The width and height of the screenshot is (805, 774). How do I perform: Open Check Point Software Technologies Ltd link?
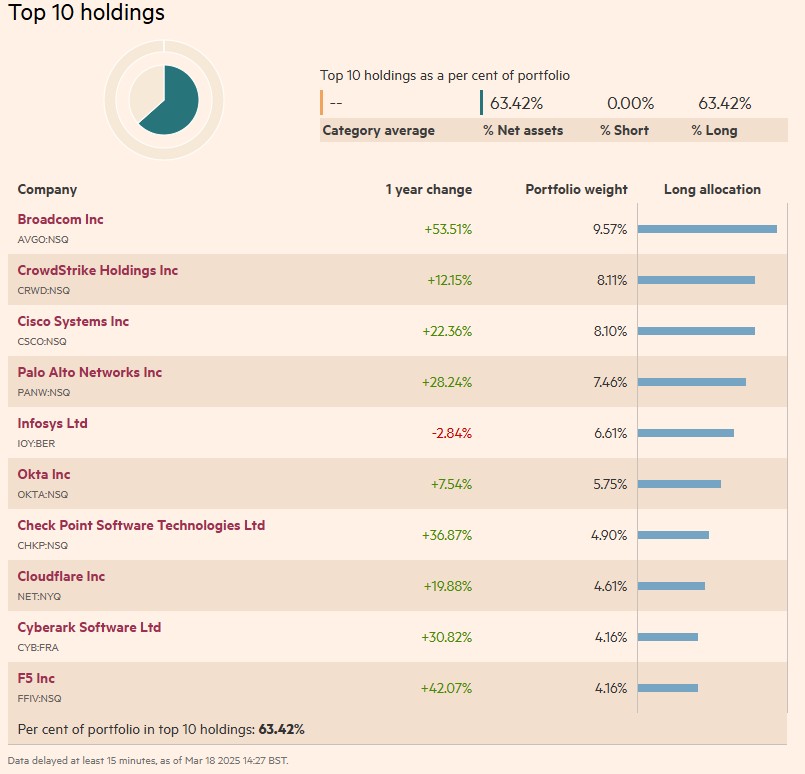[x=141, y=525]
